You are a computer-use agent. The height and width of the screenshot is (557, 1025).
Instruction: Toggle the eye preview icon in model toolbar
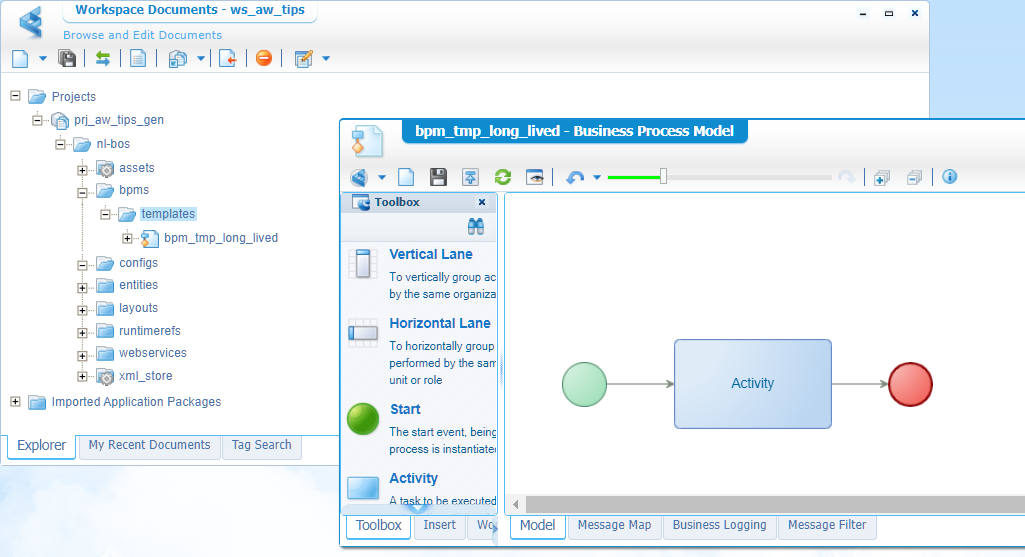536,177
